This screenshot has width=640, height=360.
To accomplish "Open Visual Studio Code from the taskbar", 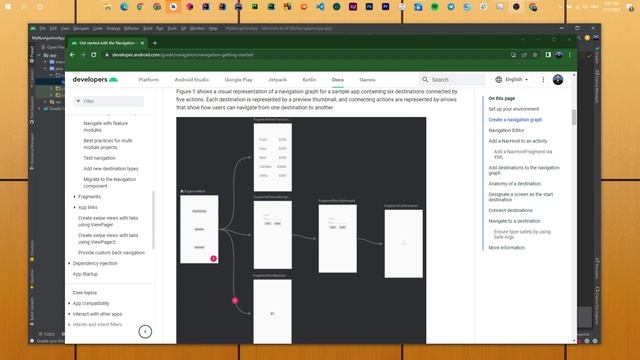I will [x=320, y=7].
